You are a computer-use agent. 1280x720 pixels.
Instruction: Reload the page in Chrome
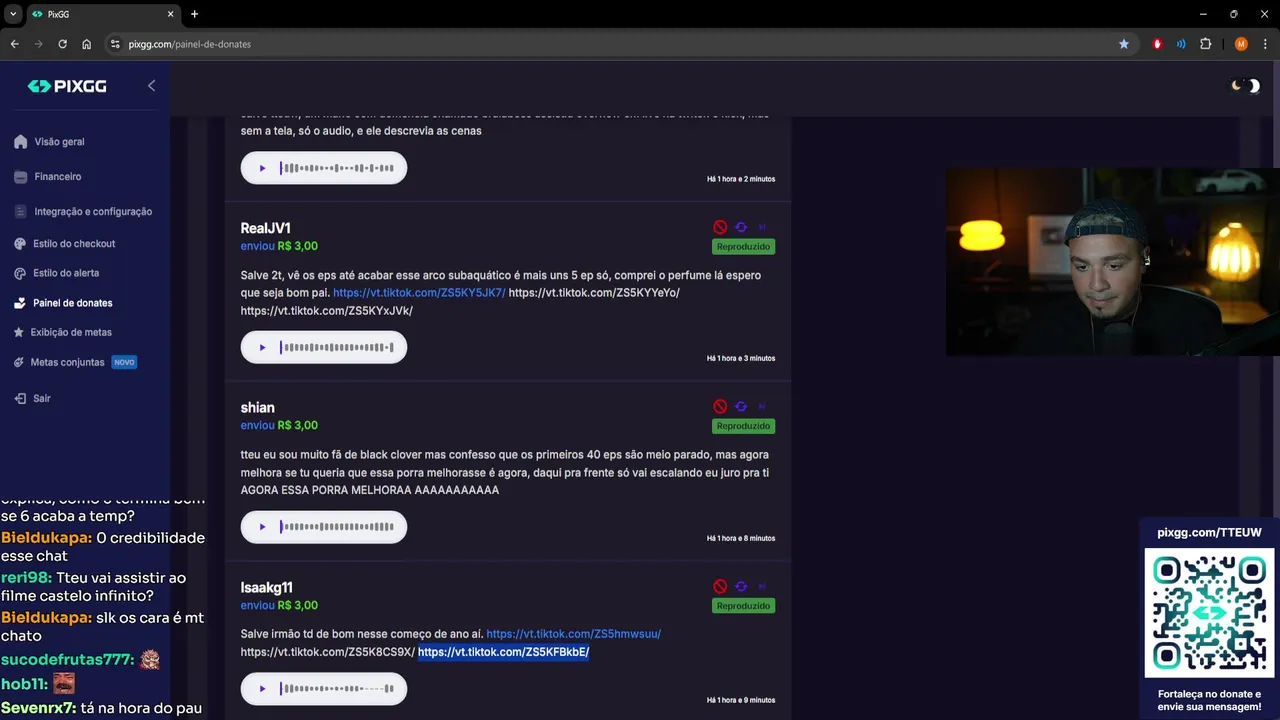62,44
